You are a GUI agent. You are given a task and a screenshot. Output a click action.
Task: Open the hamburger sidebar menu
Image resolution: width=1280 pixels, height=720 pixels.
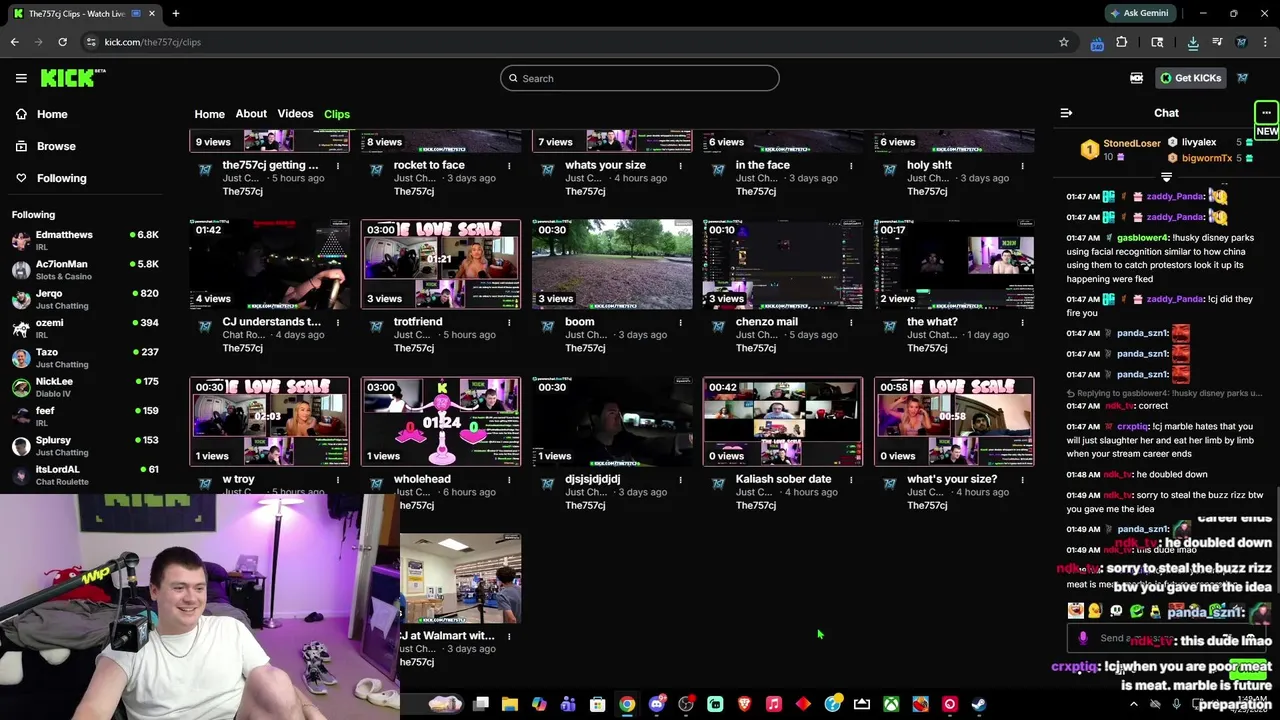pos(21,78)
